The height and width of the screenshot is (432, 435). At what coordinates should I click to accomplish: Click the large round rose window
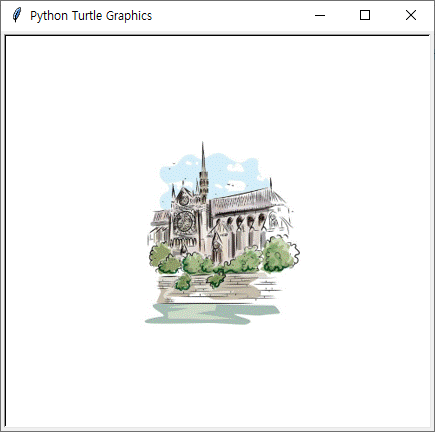click(184, 221)
